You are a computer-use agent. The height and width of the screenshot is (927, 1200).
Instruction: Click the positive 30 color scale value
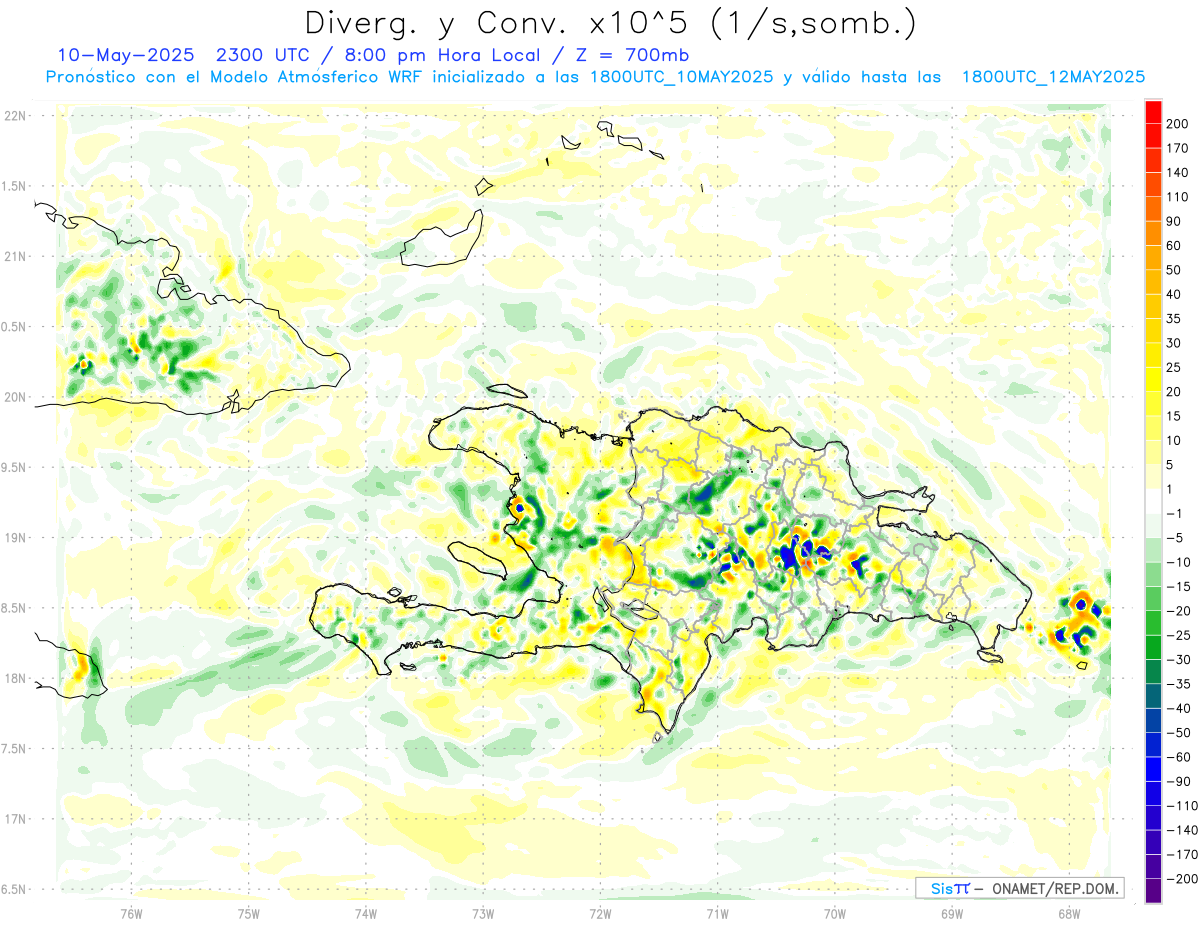1174,343
